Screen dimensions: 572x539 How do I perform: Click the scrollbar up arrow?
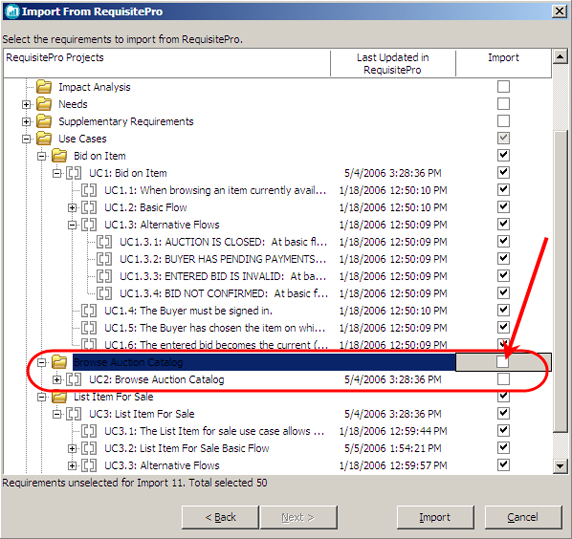tap(560, 57)
